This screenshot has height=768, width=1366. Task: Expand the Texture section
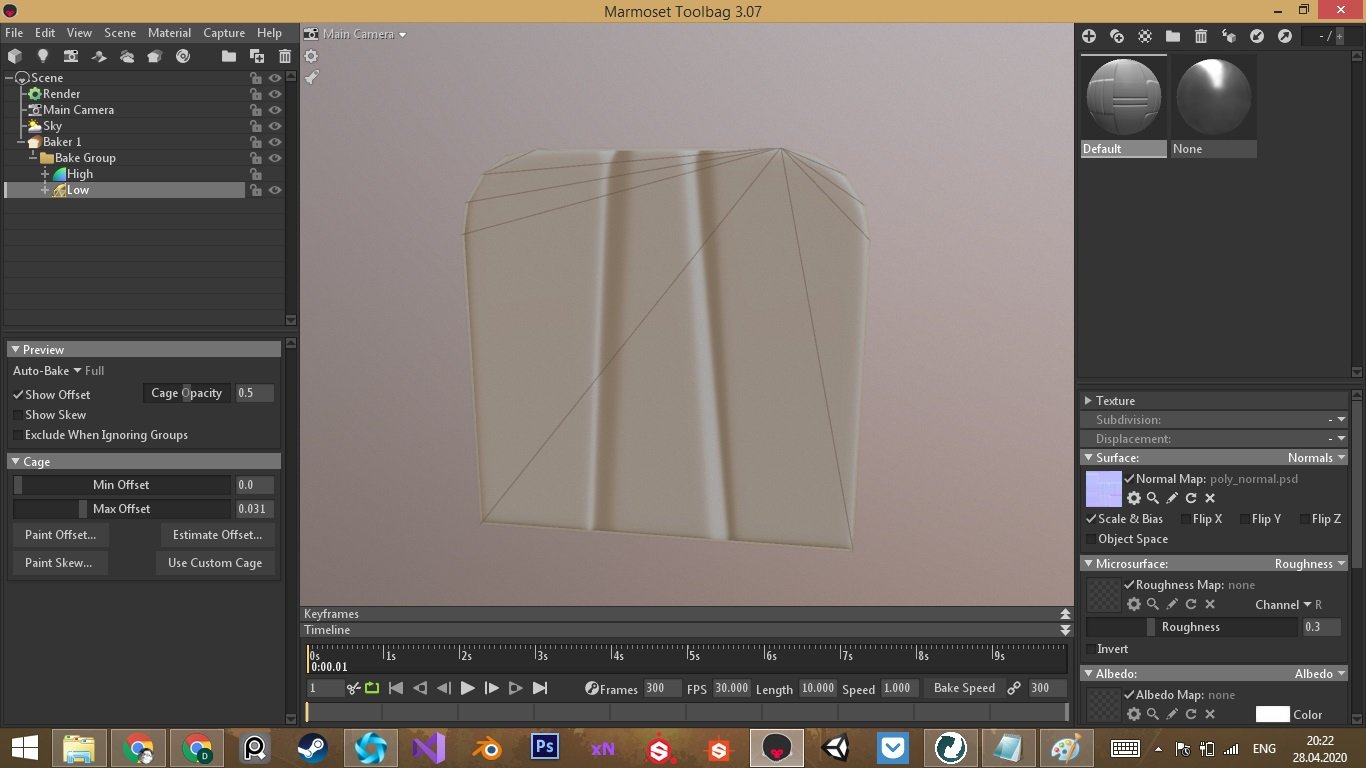pyautogui.click(x=1088, y=401)
